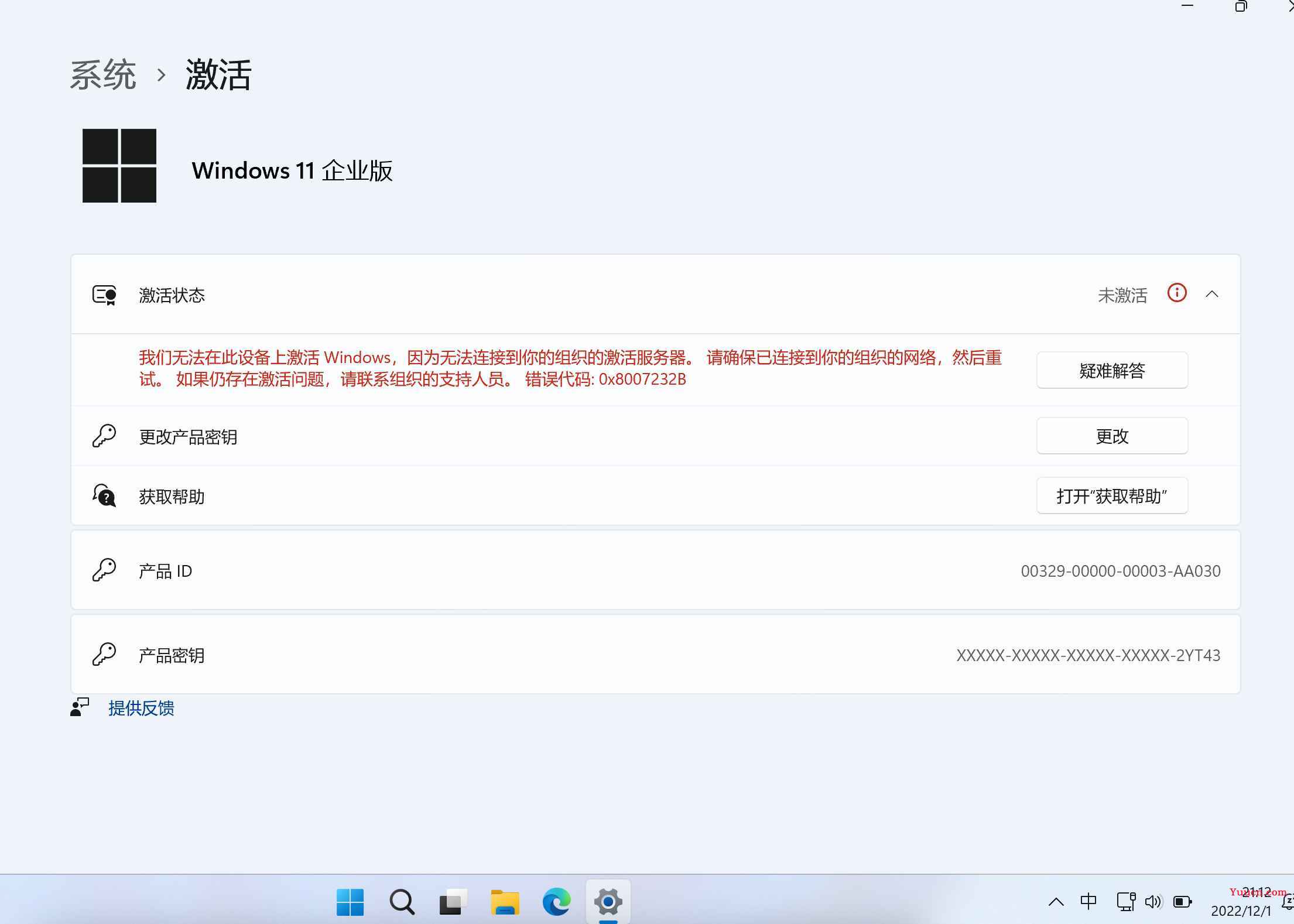Click the 提供反馈 feedback link

tap(141, 708)
